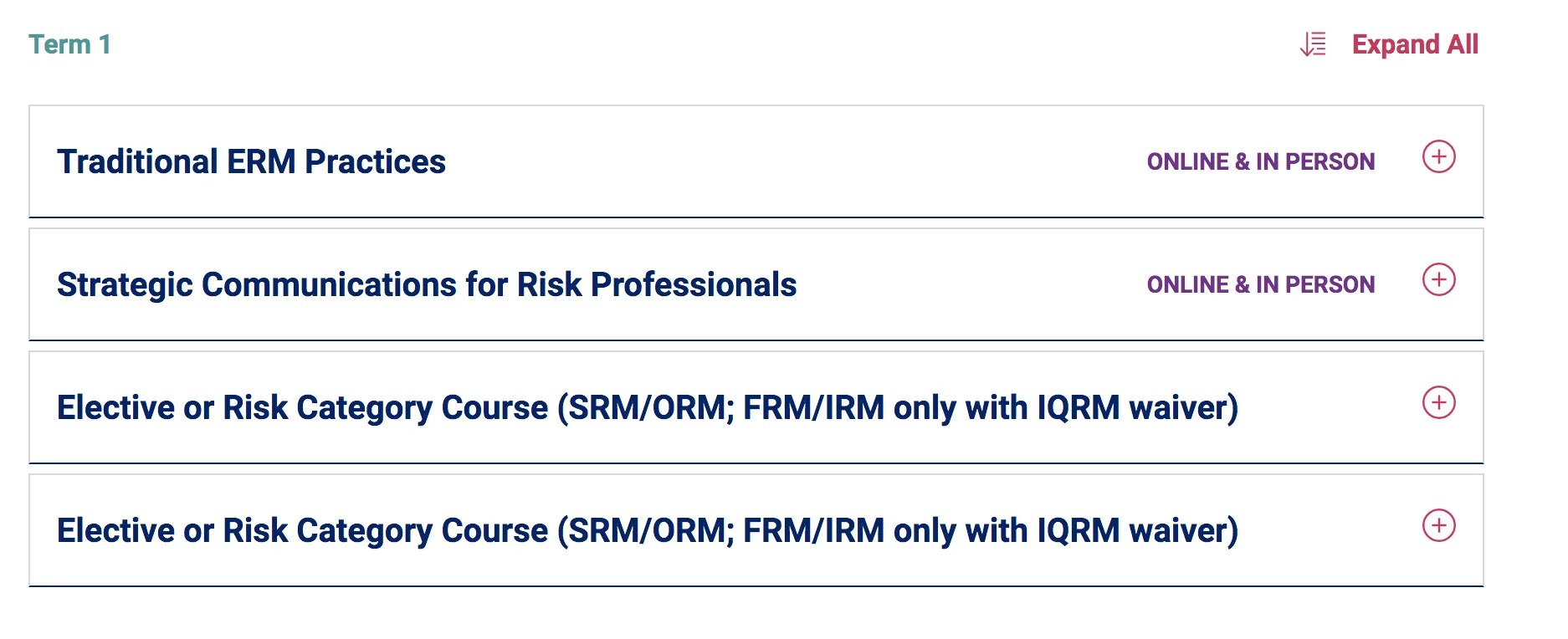1568x639 pixels.
Task: Click the plus icon for Traditional ERM Practices
Action: (x=1438, y=156)
